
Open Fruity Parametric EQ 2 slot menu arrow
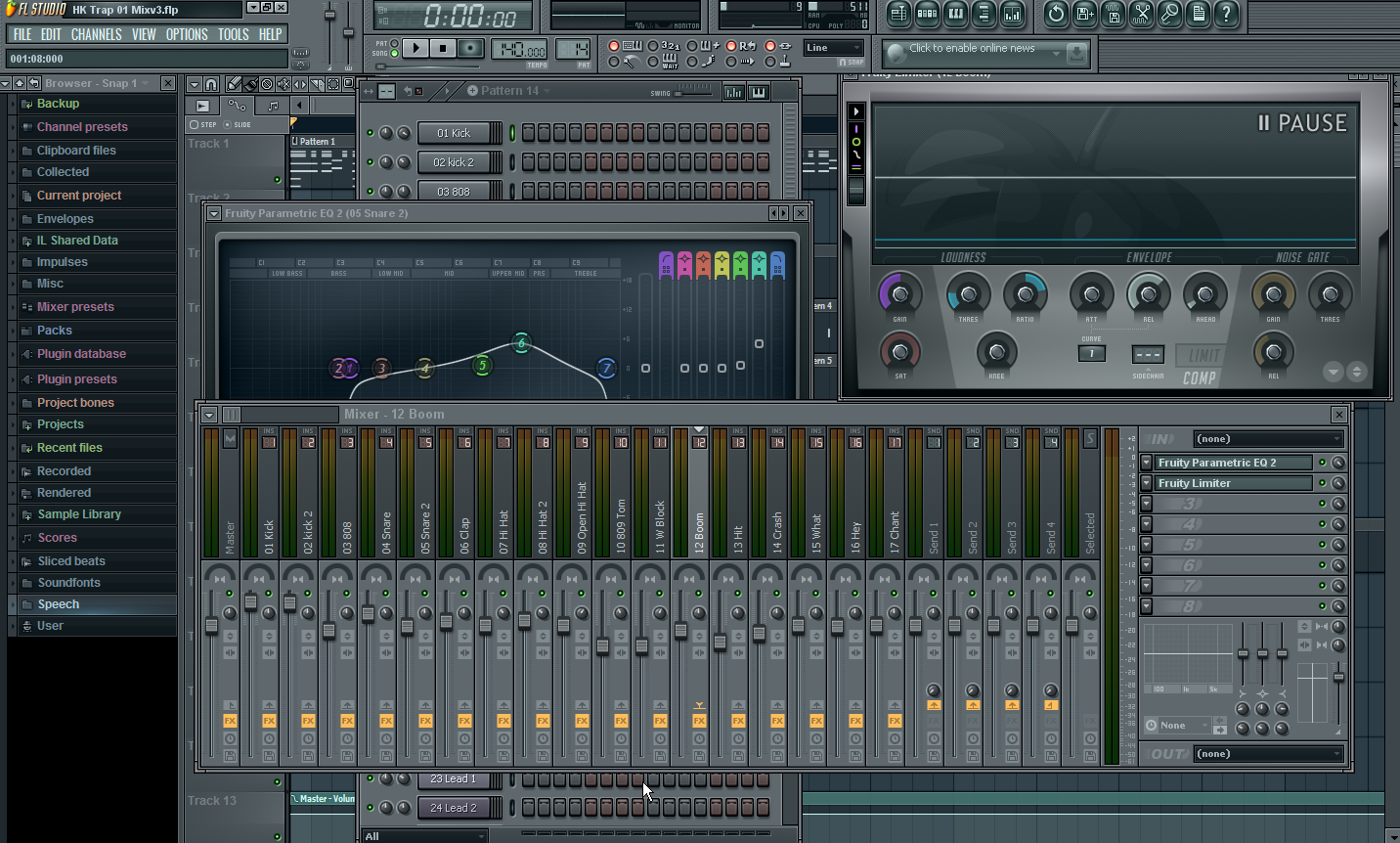pos(1147,463)
